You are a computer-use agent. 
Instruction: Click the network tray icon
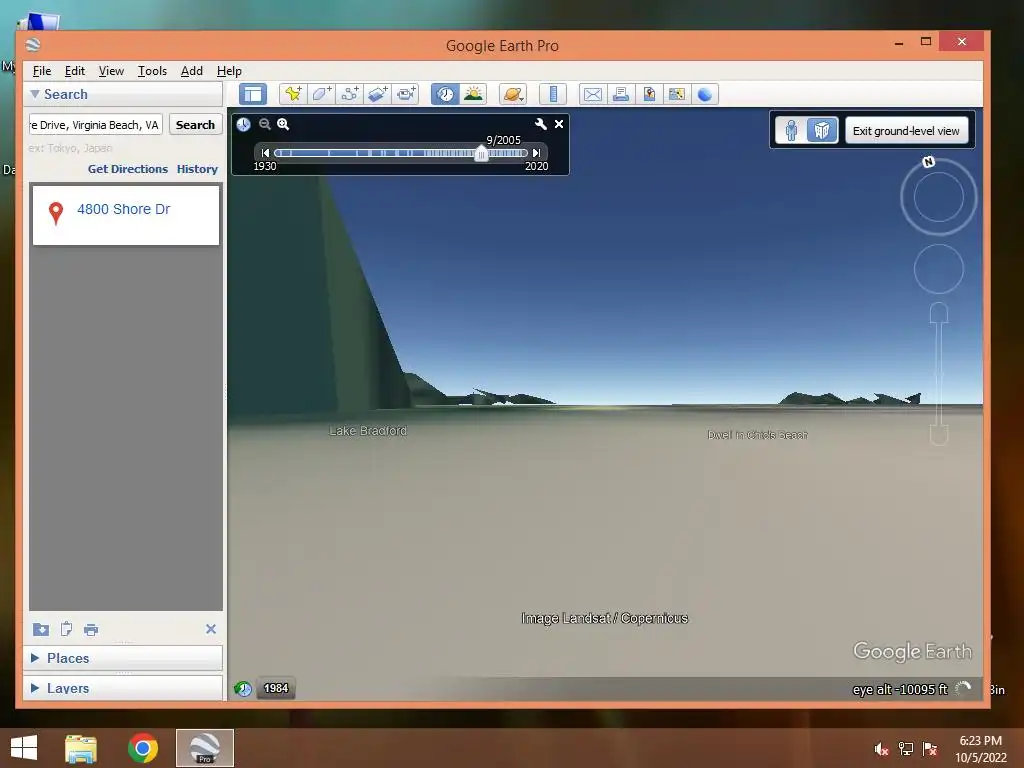(906, 749)
